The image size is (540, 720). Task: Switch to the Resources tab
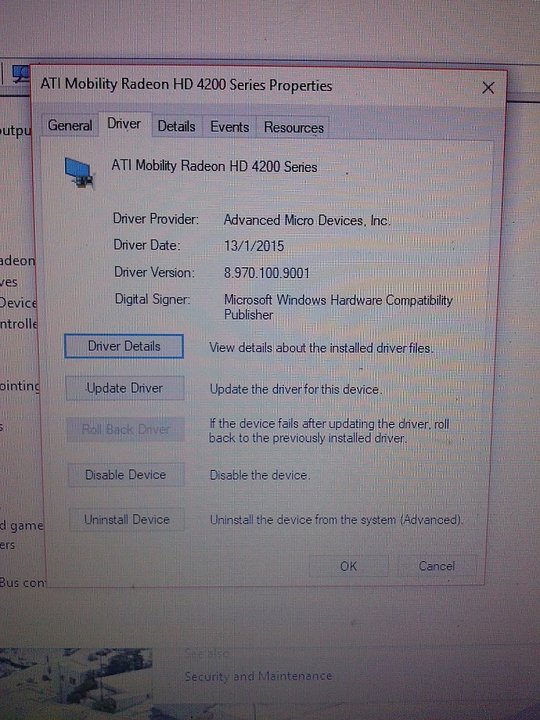(294, 128)
